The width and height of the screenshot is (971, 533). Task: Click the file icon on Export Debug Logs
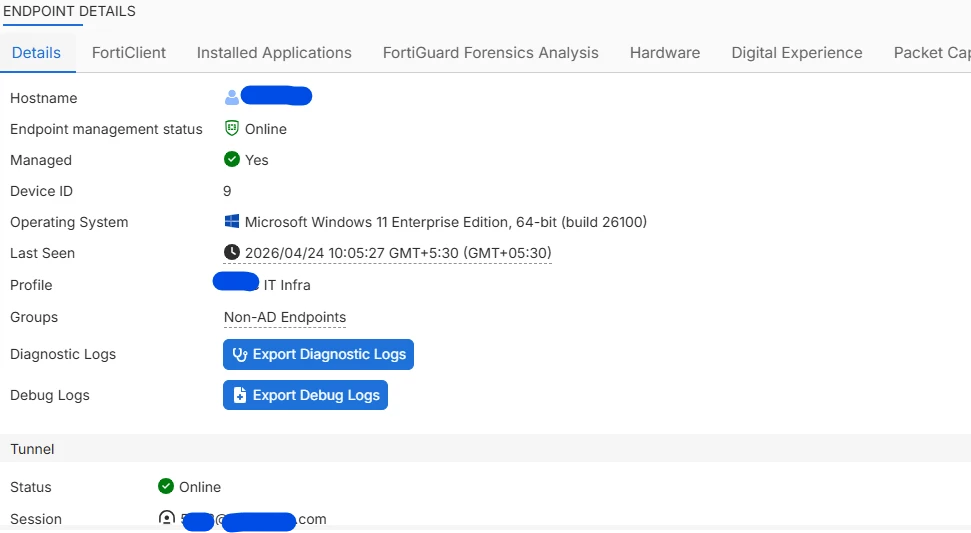240,395
